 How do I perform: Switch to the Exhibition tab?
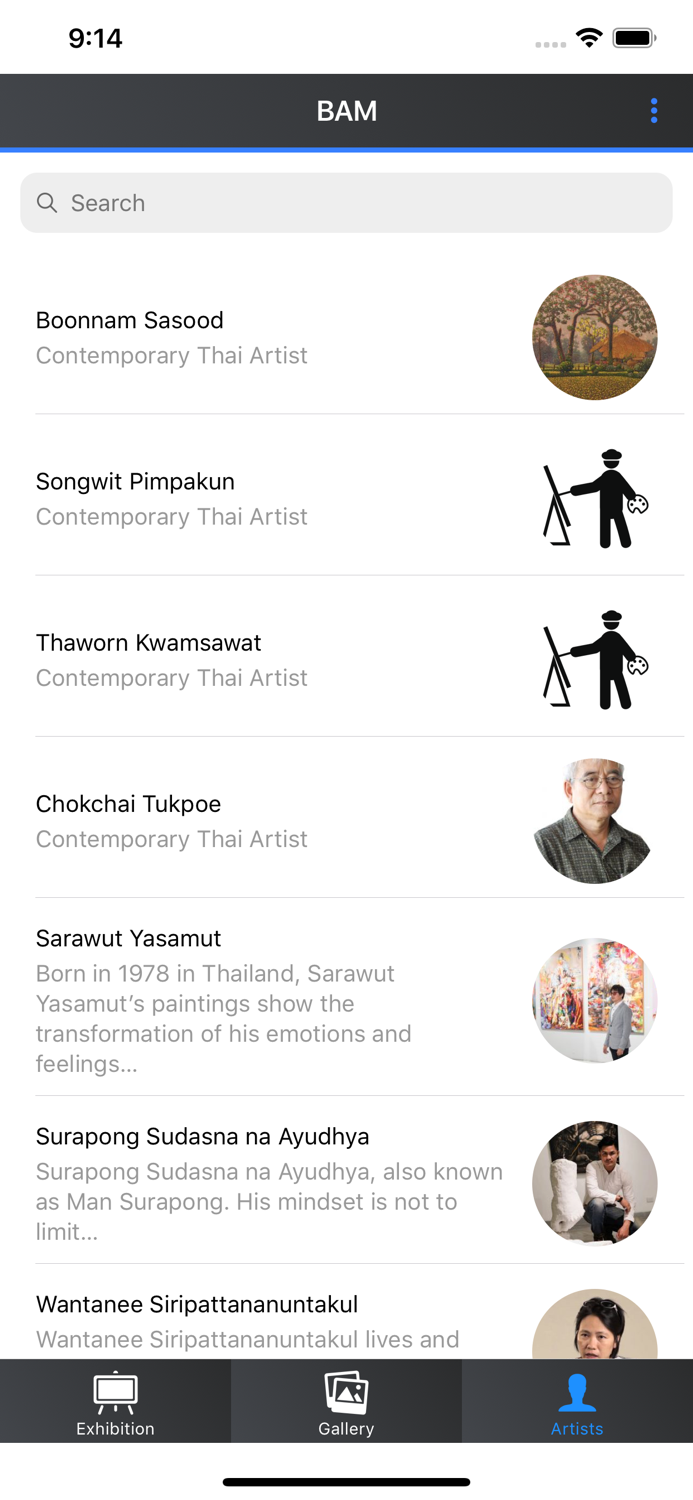coord(115,1400)
